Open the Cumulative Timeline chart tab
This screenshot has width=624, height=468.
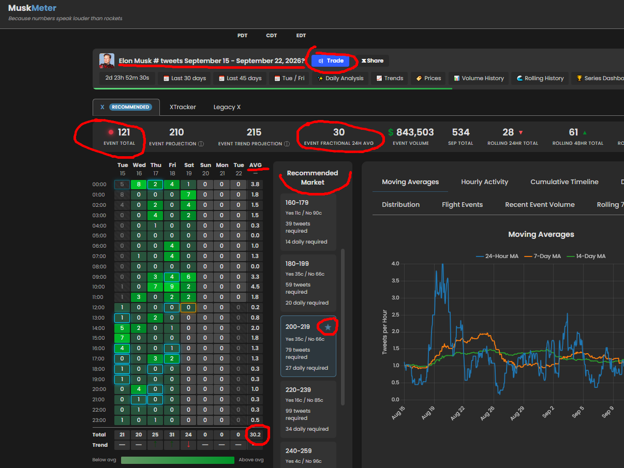(564, 182)
